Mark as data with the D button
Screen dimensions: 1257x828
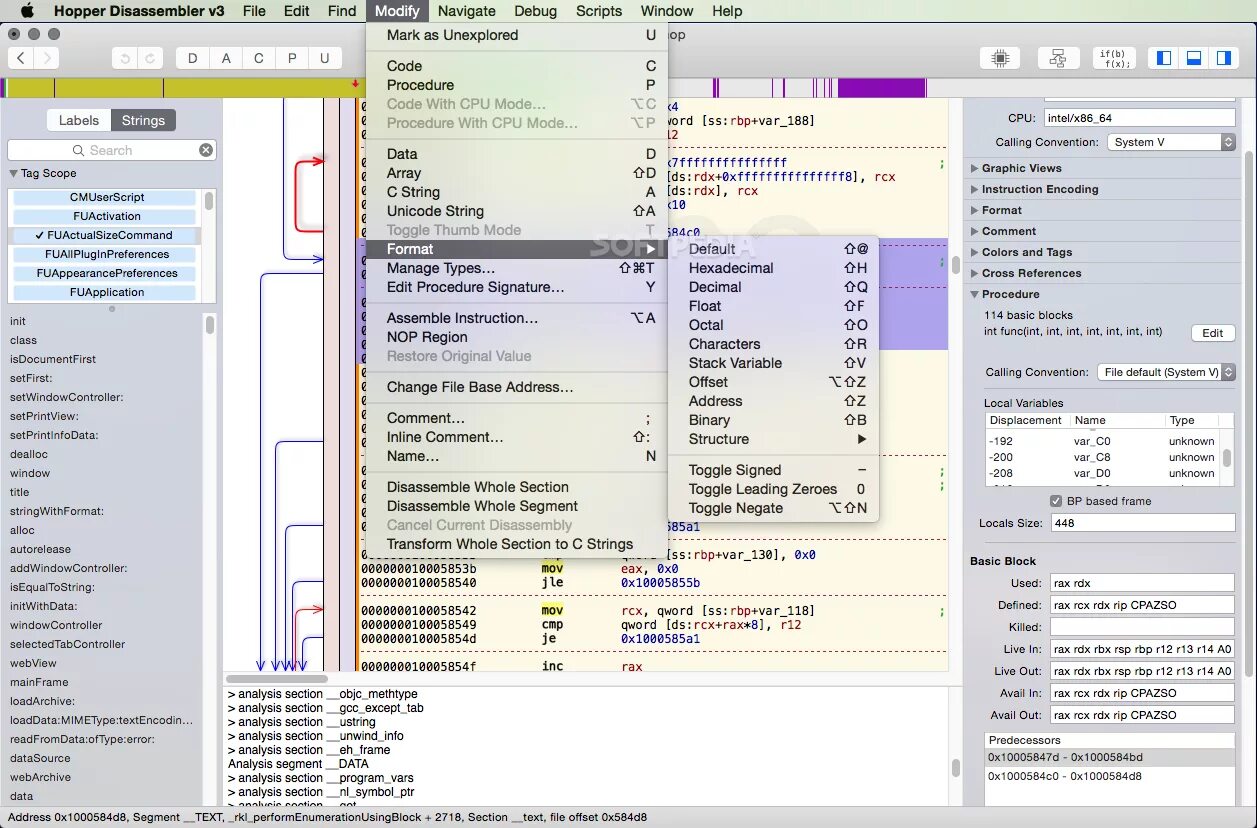(193, 58)
